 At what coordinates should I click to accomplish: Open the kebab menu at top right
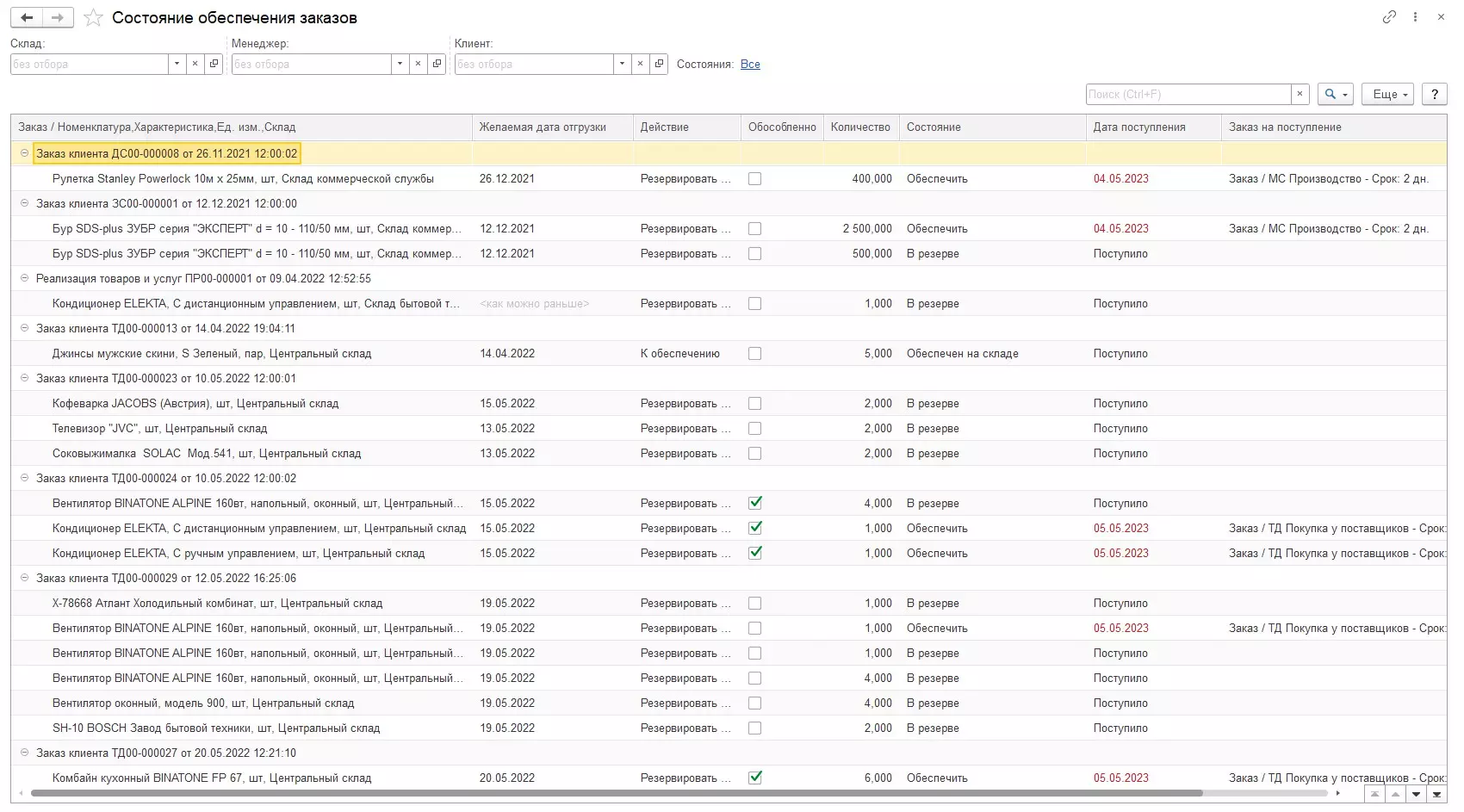(1415, 17)
